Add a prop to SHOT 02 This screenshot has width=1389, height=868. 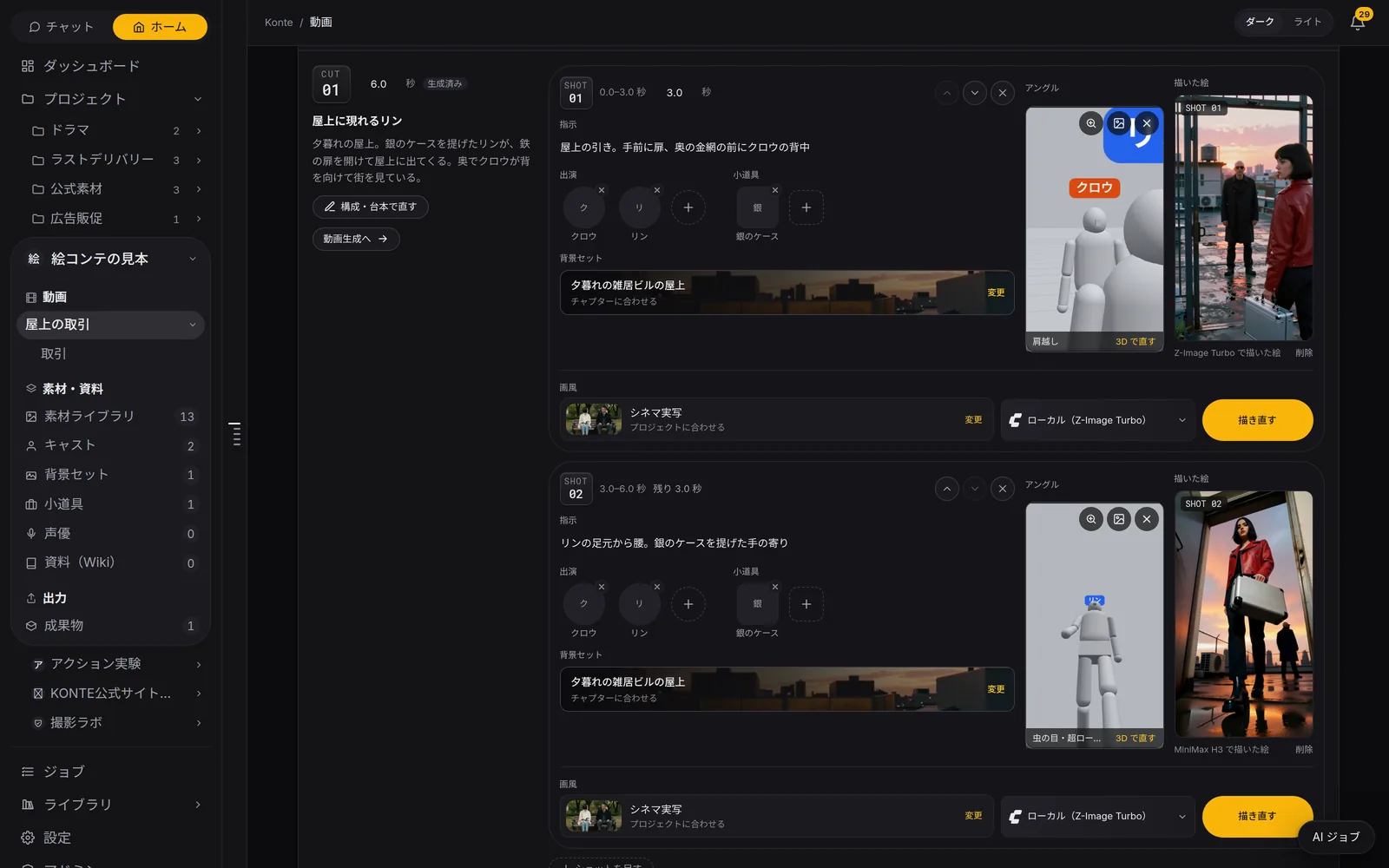[806, 604]
